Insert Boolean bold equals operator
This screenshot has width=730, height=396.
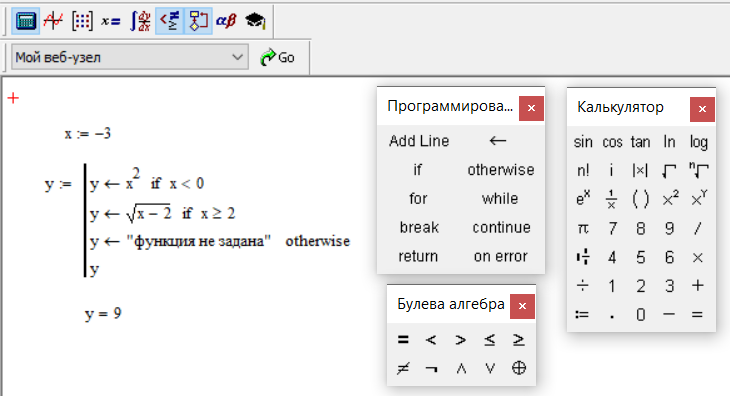coord(403,340)
